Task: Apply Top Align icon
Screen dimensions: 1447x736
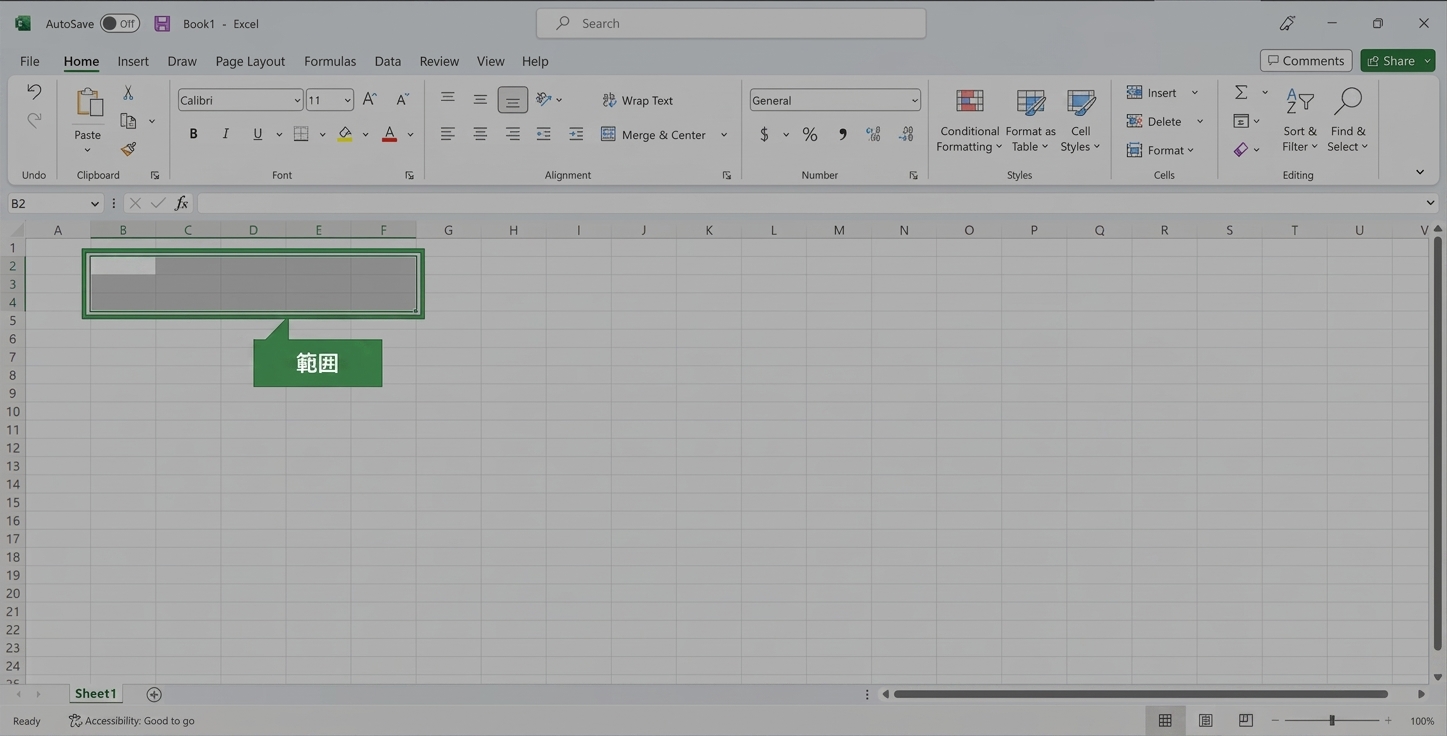Action: point(448,99)
